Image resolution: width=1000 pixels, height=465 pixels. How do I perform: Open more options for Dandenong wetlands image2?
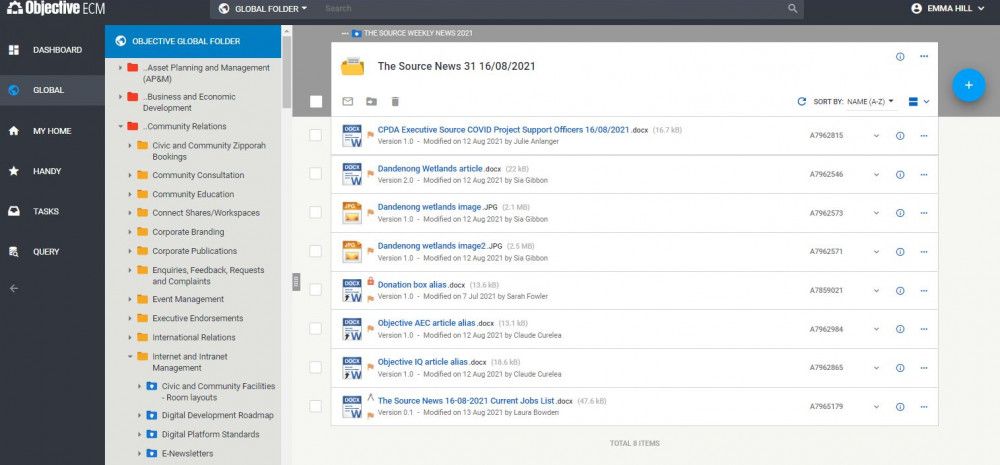923,252
